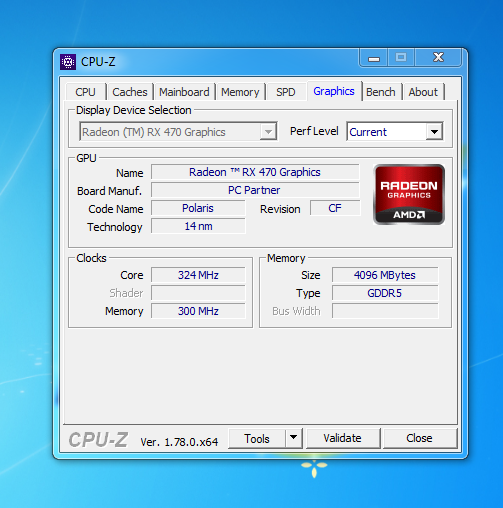
Task: Open the About tab
Action: click(423, 92)
